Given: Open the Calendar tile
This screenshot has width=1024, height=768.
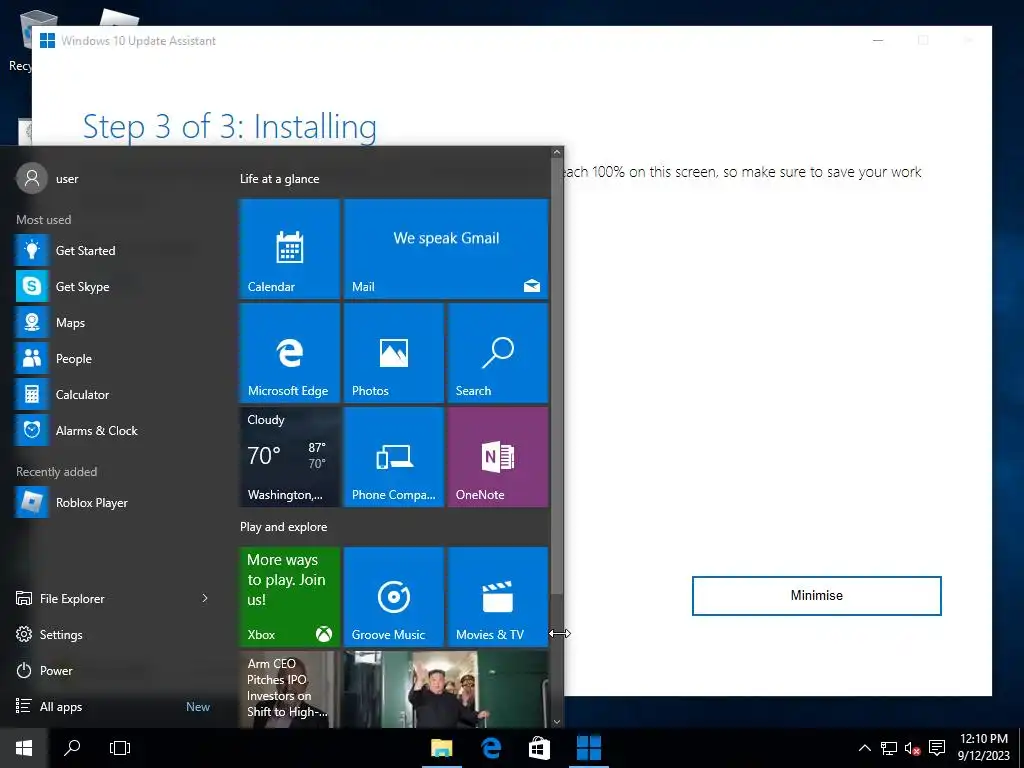Looking at the screenshot, I should [289, 249].
